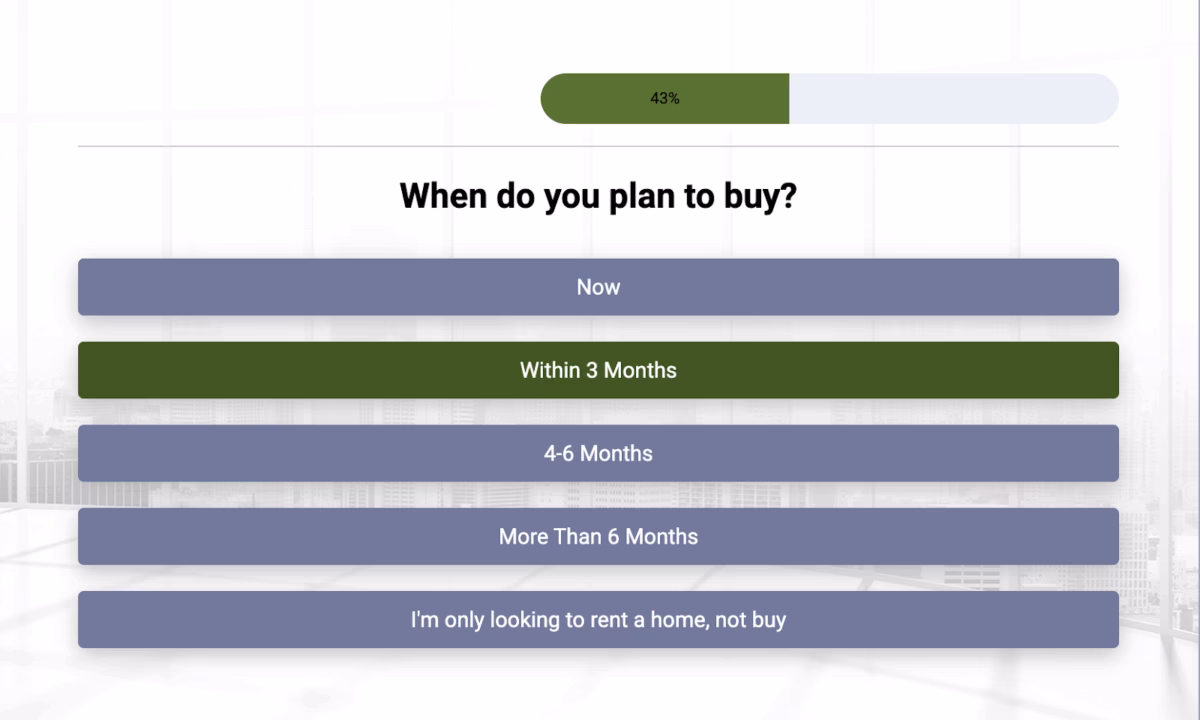Click the fourth answer option

point(598,536)
